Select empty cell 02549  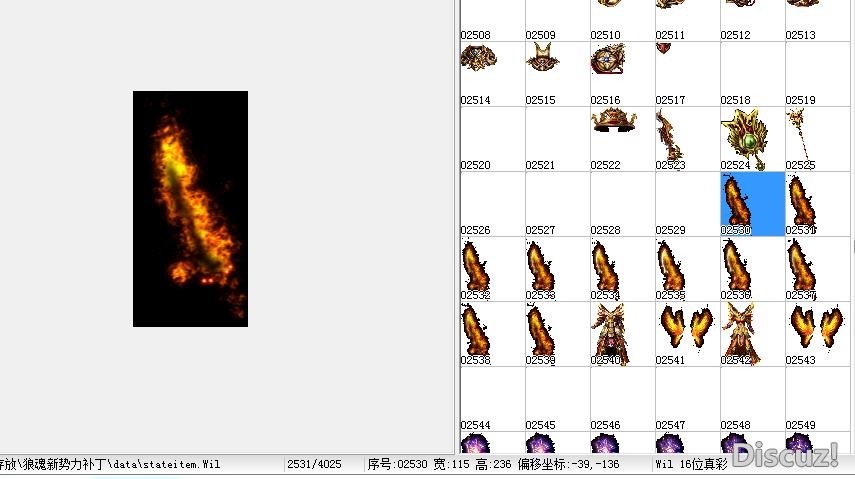point(817,399)
